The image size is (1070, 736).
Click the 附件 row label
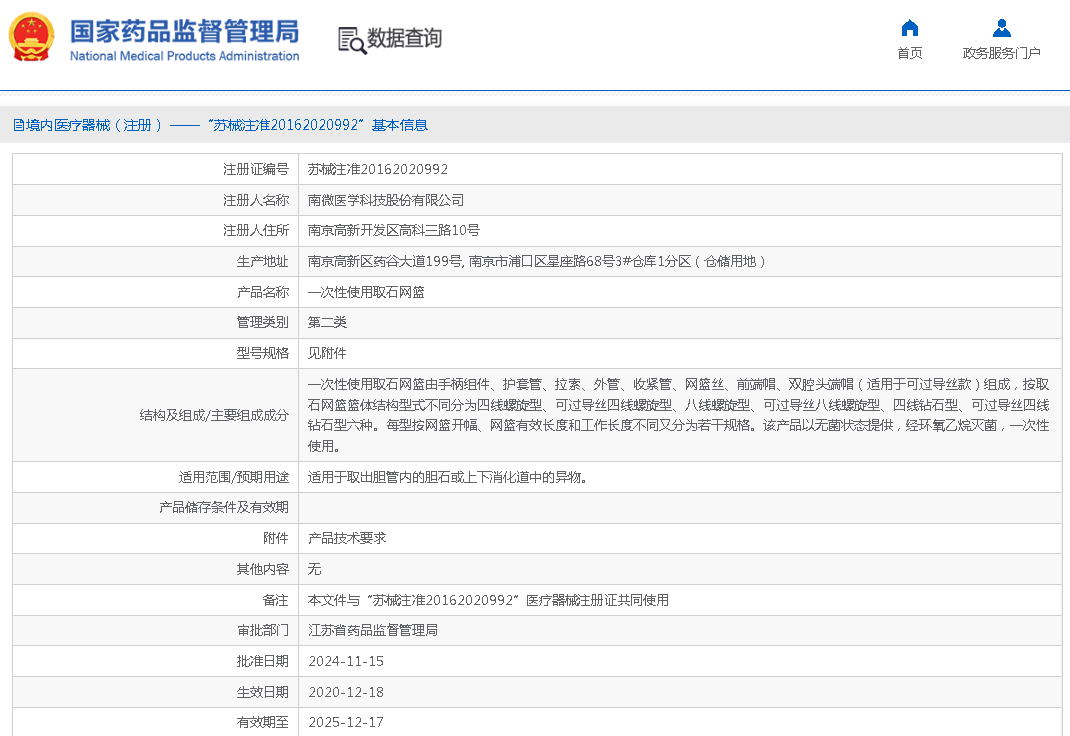[276, 538]
